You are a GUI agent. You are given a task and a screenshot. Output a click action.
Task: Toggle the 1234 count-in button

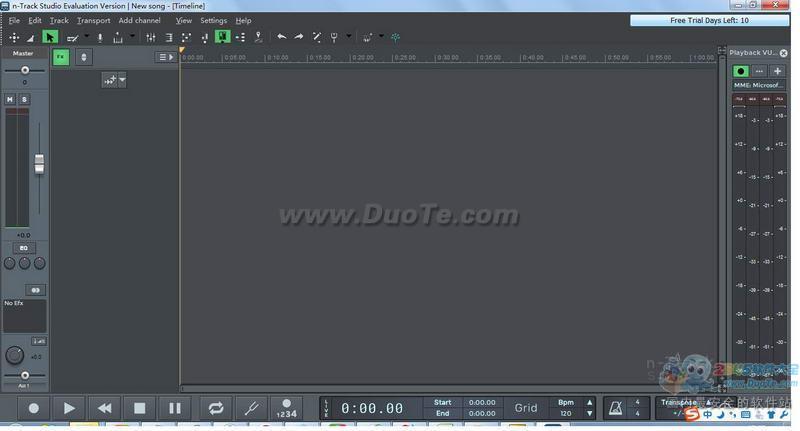[x=286, y=408]
